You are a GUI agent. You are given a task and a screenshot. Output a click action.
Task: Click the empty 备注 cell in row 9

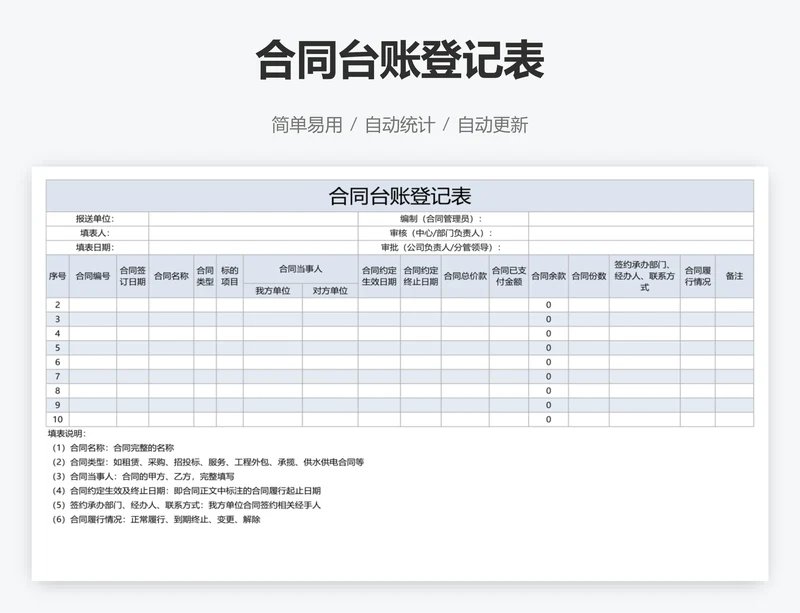[x=734, y=405]
